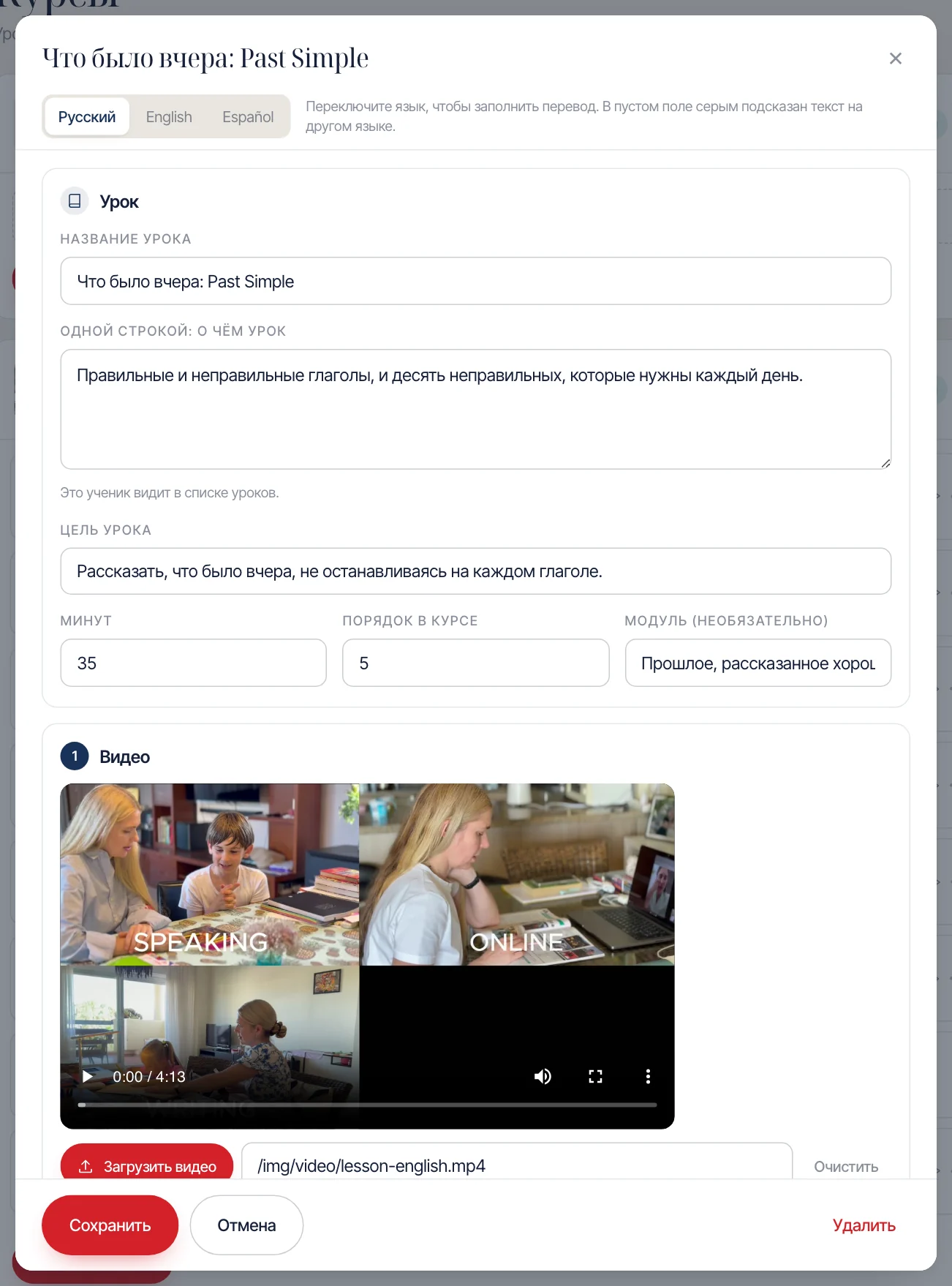Click the video time label 0:00 / 4:13

[x=149, y=1077]
